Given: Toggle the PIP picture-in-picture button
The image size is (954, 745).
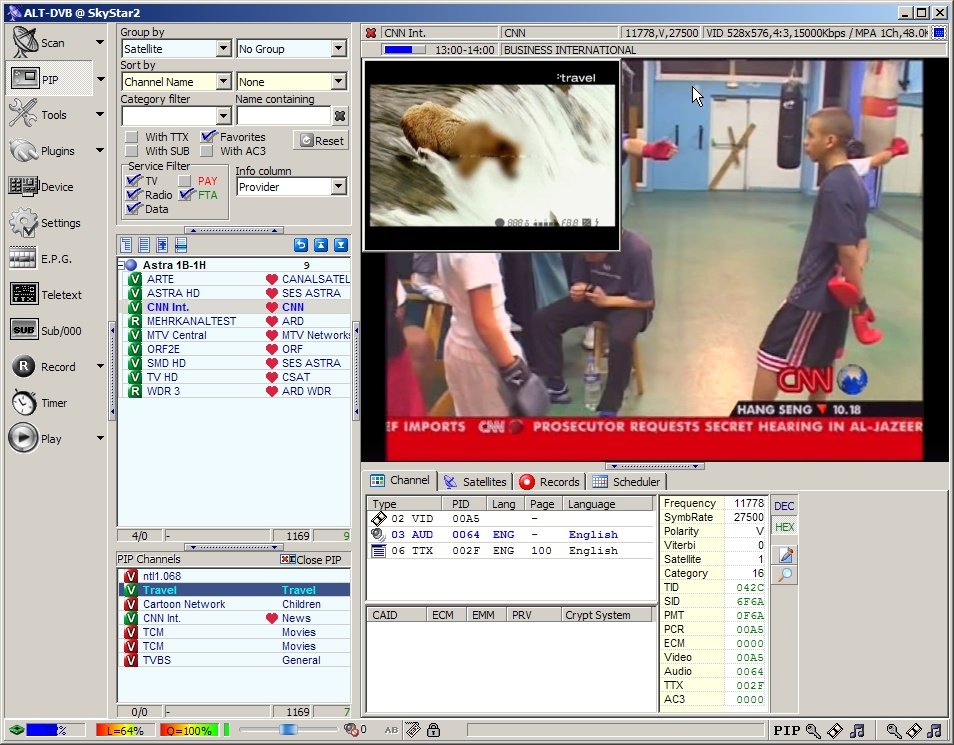Looking at the screenshot, I should 49,79.
